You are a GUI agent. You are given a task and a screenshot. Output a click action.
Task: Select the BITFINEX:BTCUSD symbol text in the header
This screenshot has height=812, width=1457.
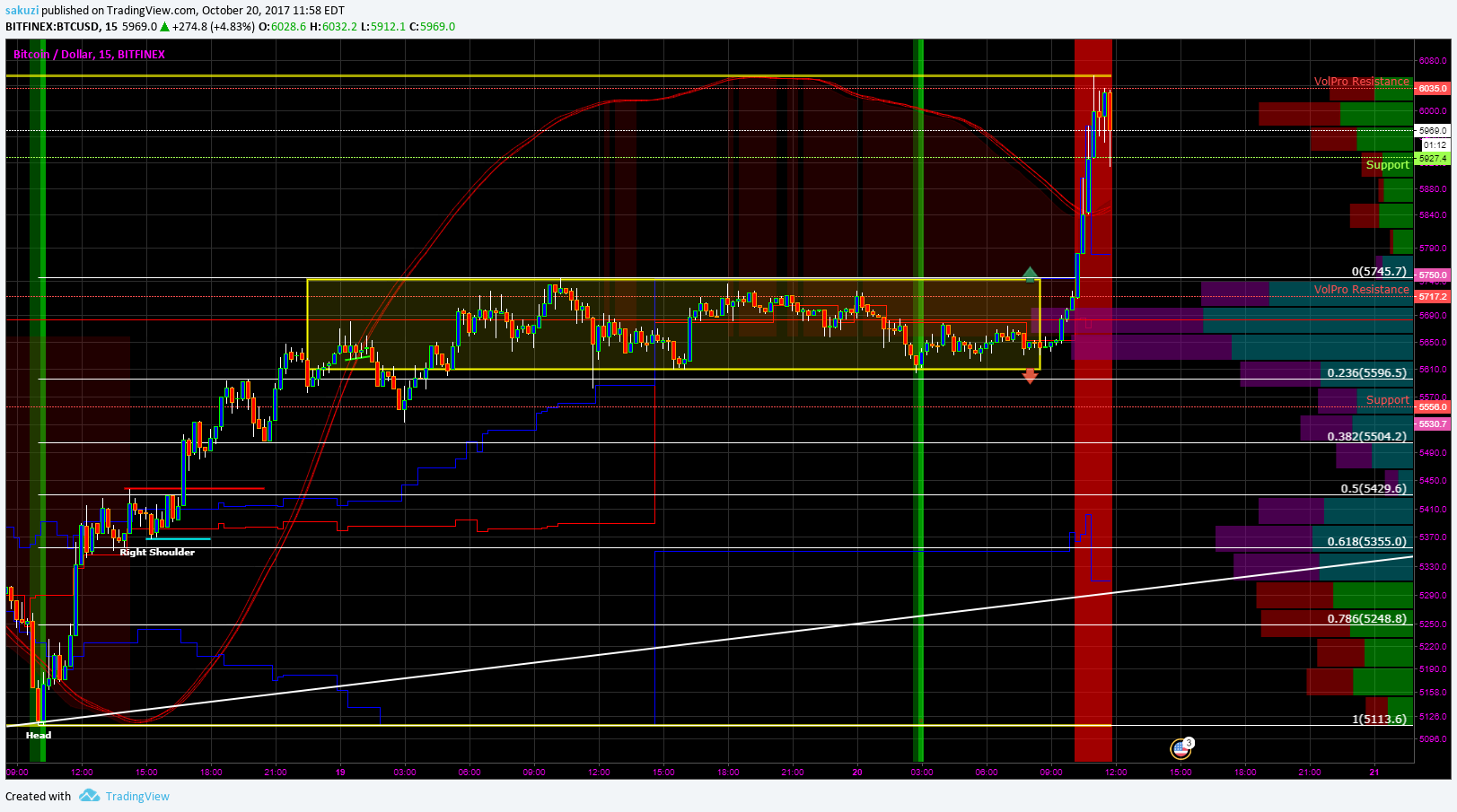coord(52,27)
